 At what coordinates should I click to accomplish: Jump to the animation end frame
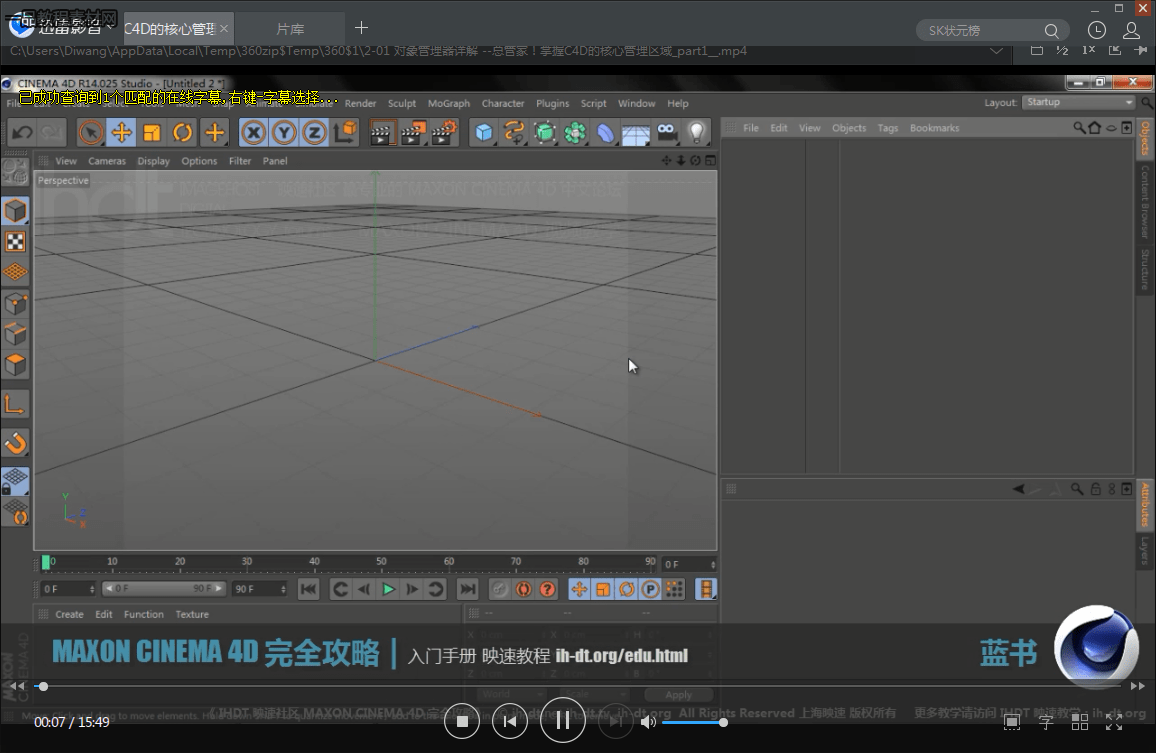(x=467, y=589)
